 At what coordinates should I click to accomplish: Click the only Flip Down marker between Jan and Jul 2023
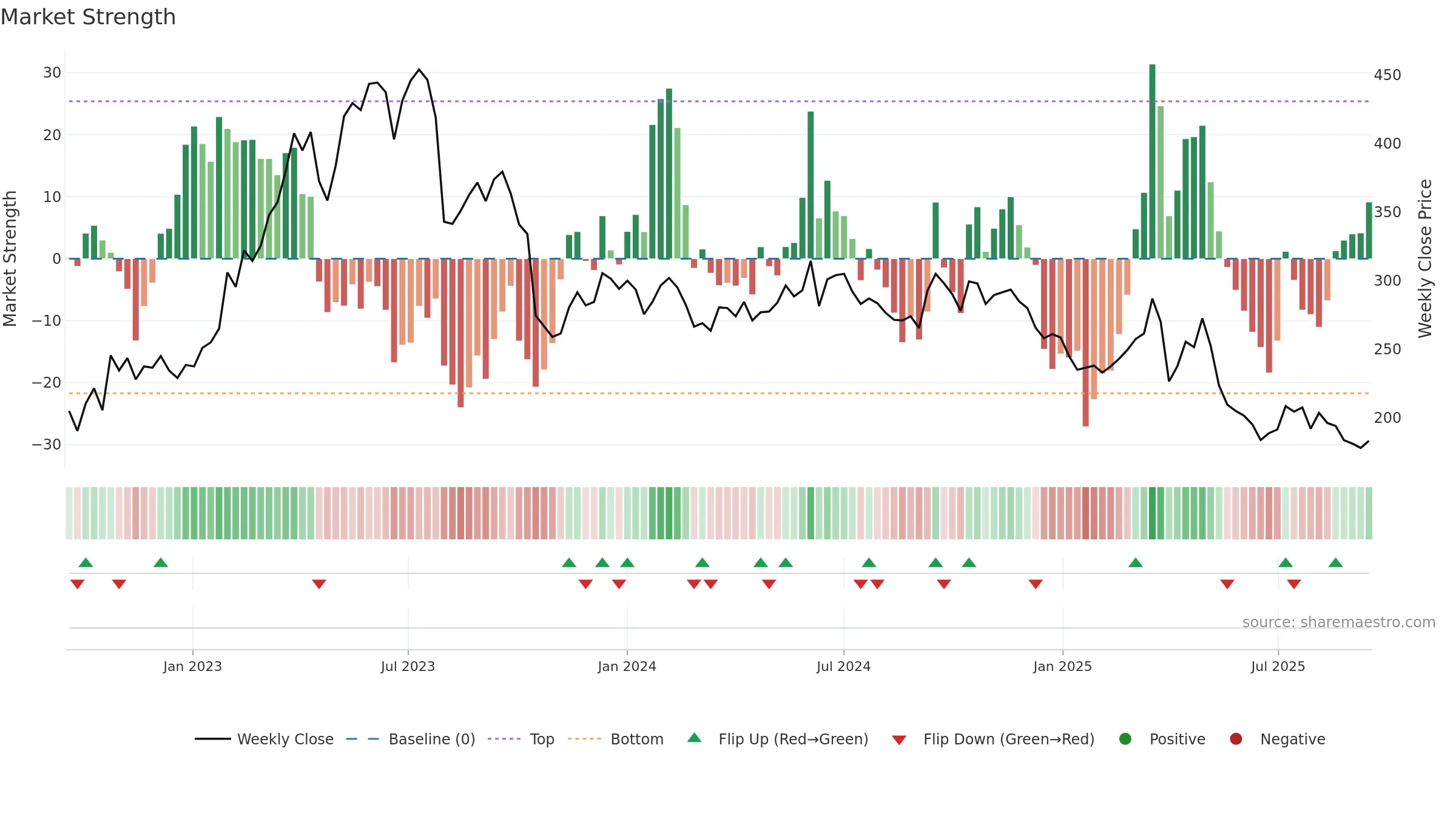coord(319,584)
